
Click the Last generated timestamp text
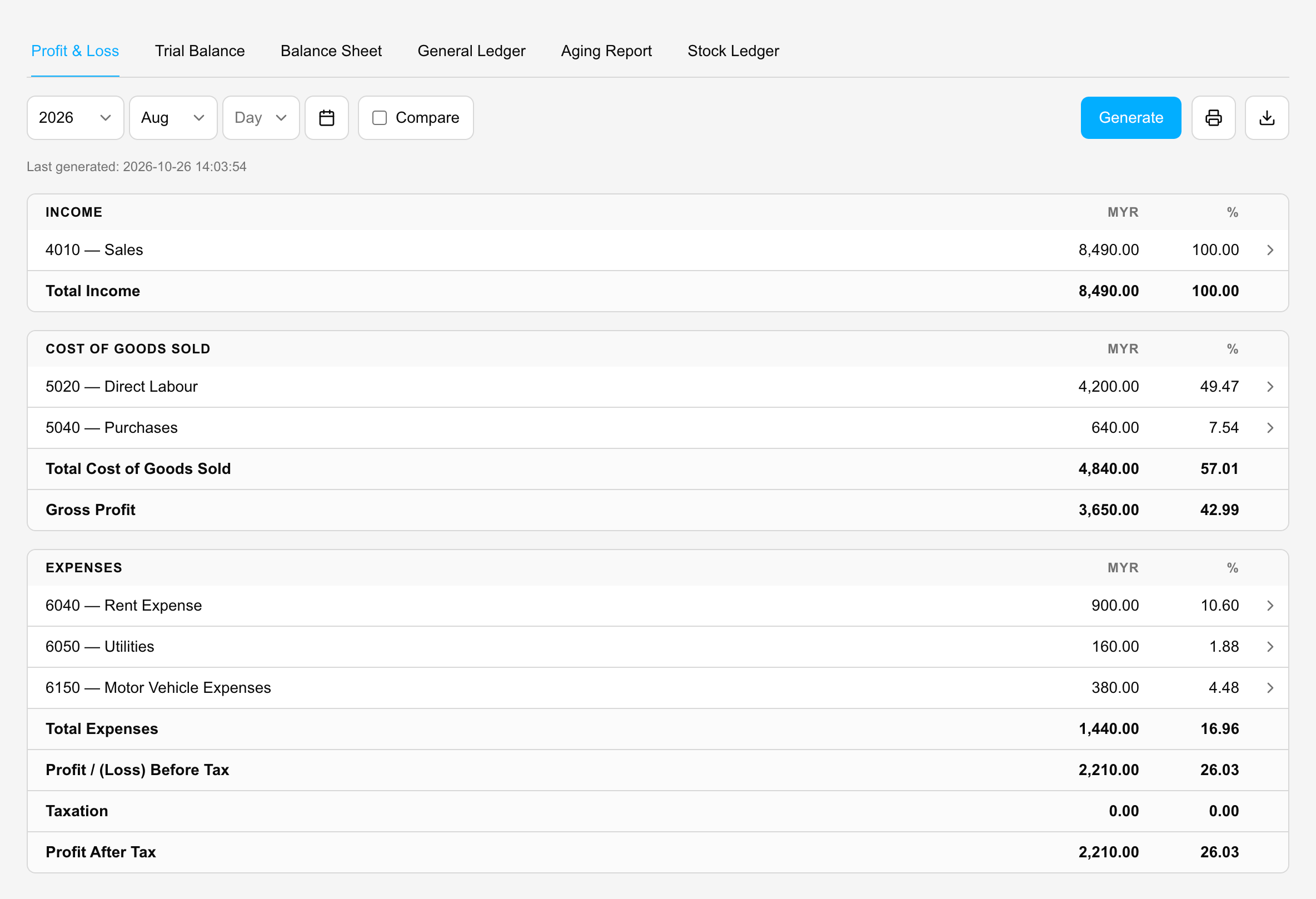[137, 167]
